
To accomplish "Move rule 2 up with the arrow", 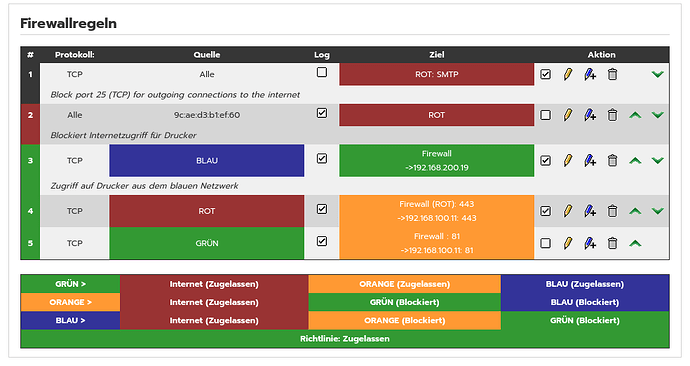I will click(635, 115).
